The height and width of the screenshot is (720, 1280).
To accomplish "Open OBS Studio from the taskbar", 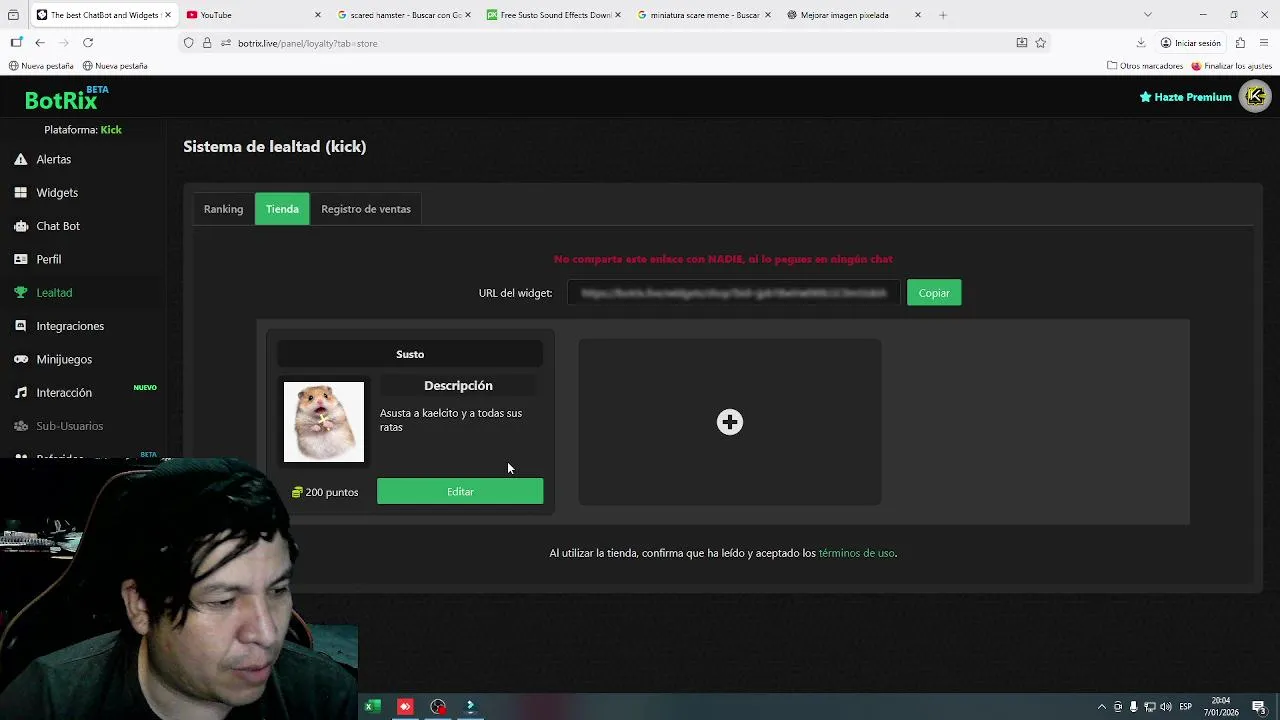I will pyautogui.click(x=438, y=707).
